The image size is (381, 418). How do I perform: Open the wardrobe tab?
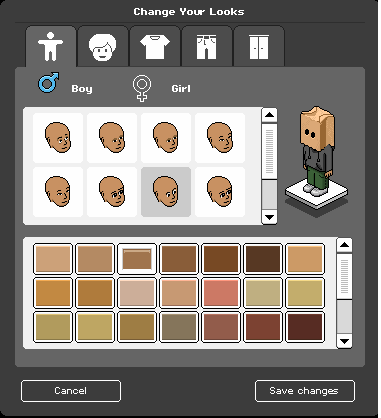[259, 46]
